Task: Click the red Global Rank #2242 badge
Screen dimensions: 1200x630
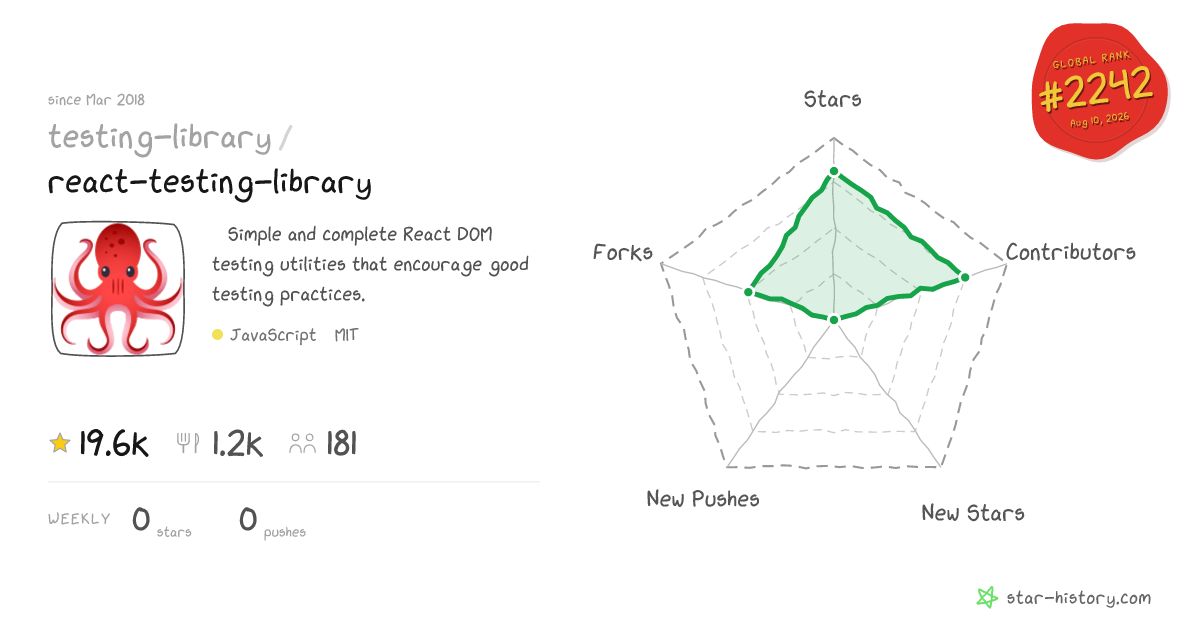Action: tap(1099, 92)
